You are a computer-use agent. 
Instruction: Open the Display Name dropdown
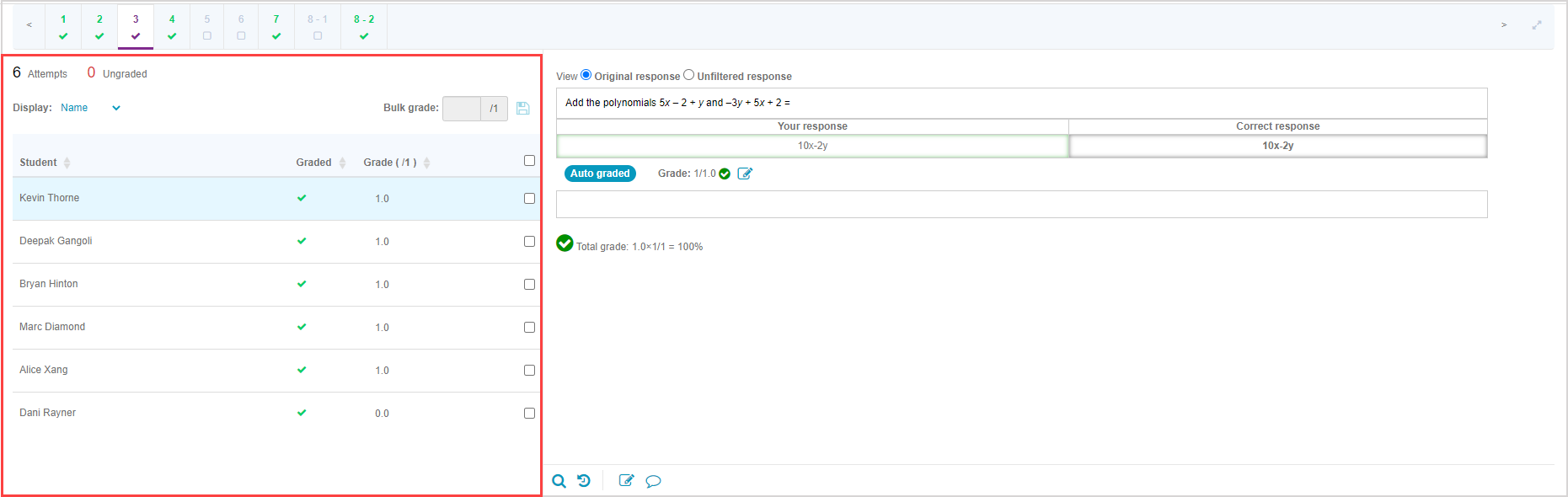[90, 108]
